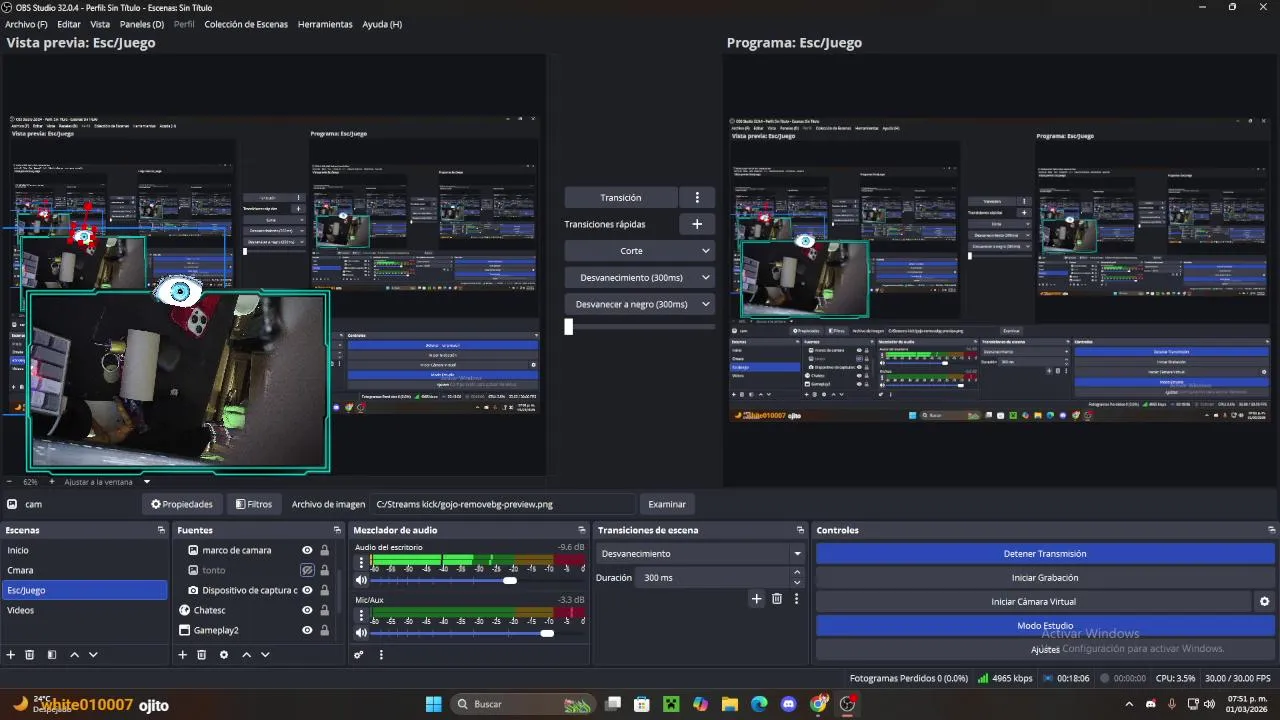Open advanced audio properties gears icon

(x=359, y=655)
